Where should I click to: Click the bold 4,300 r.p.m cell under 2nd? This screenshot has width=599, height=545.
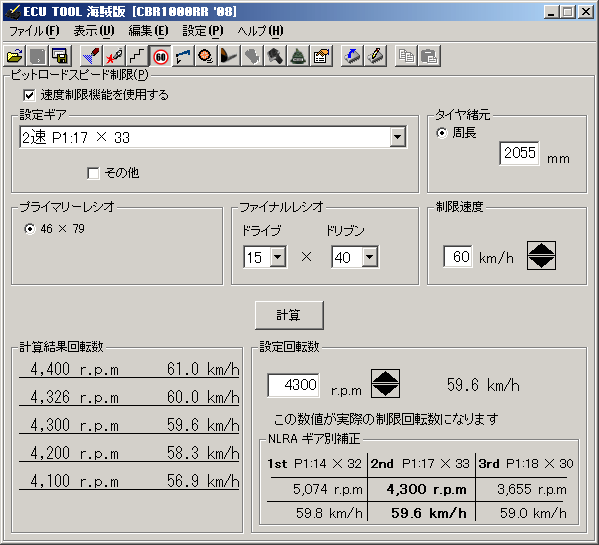coord(426,489)
